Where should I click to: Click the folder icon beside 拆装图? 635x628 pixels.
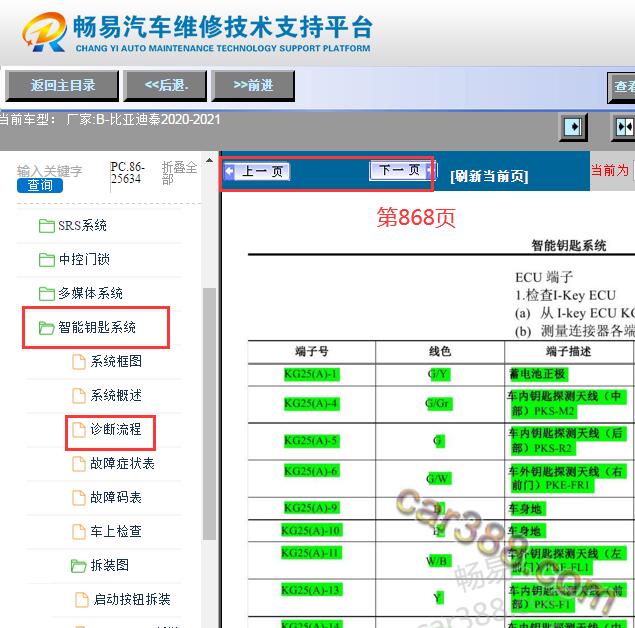tap(79, 566)
